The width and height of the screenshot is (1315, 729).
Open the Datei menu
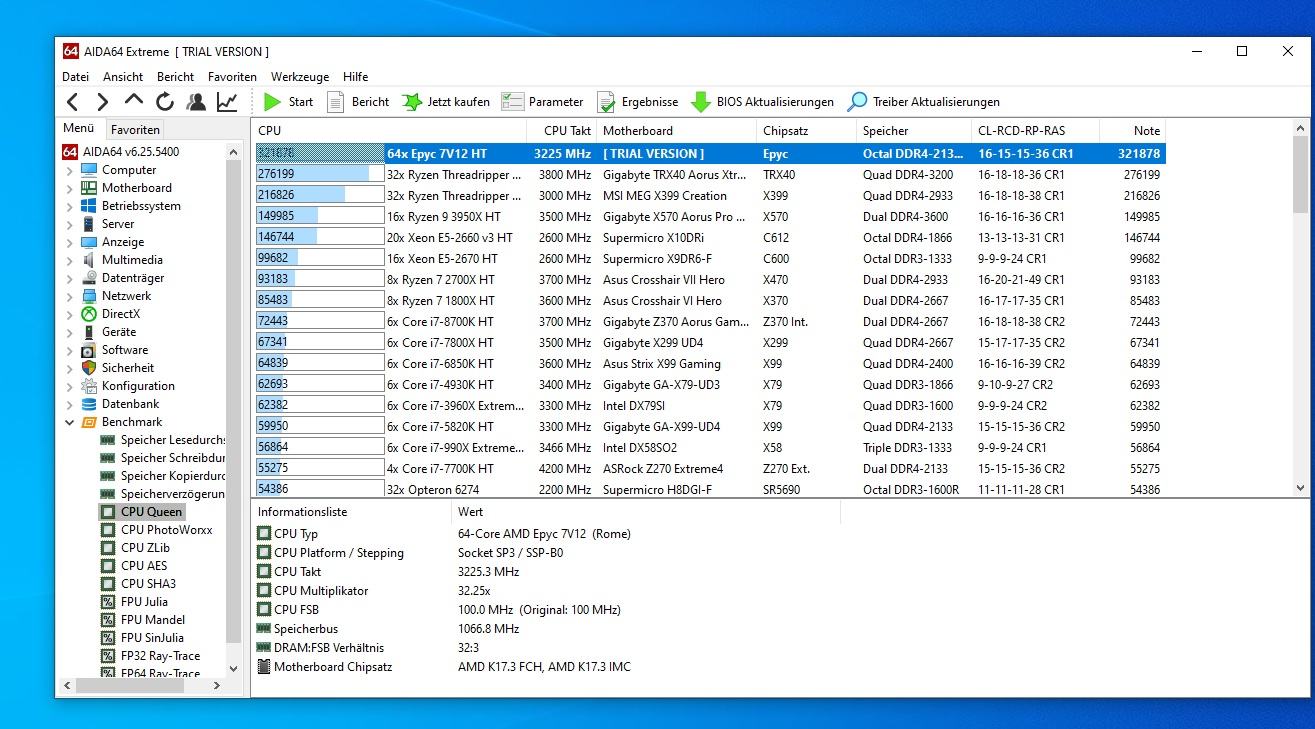(75, 77)
